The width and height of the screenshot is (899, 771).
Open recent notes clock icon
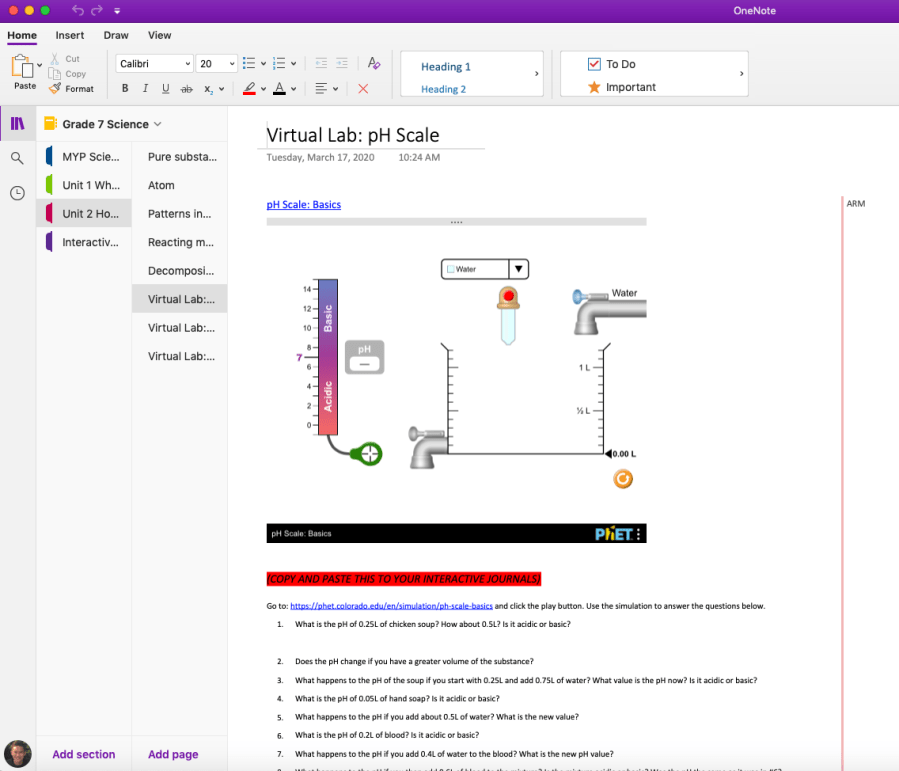click(x=17, y=193)
